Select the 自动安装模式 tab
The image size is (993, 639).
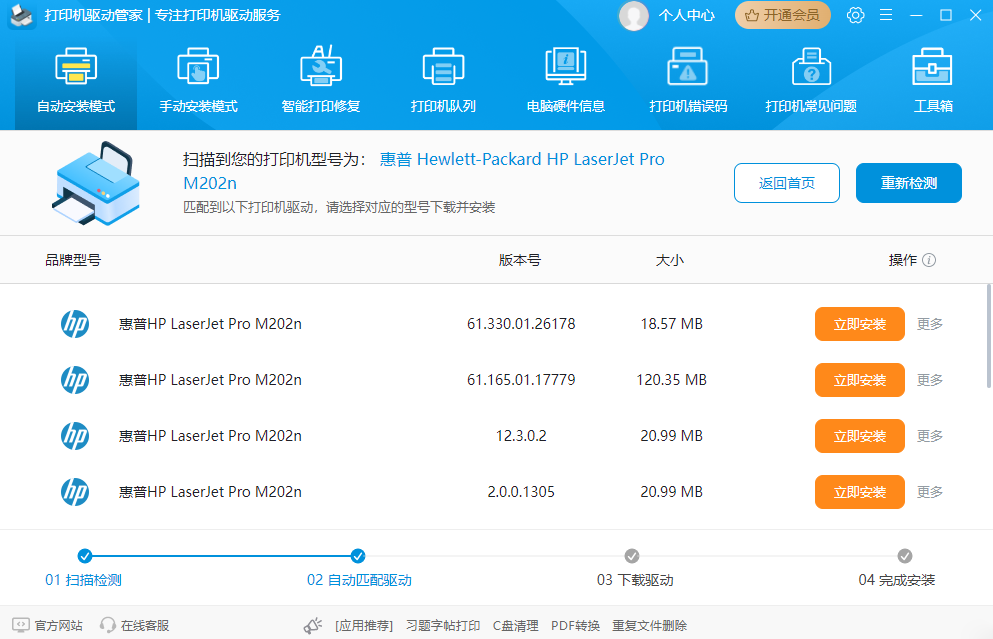point(74,80)
